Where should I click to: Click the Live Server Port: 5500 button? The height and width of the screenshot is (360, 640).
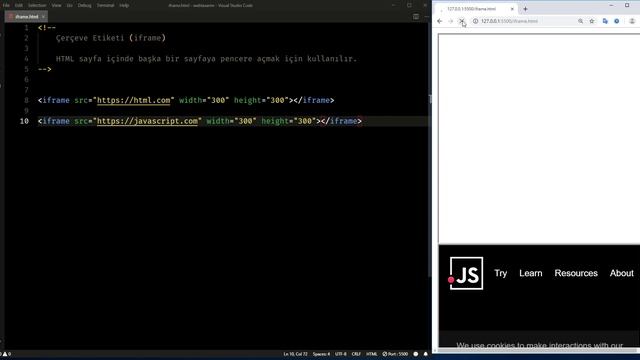[395, 354]
